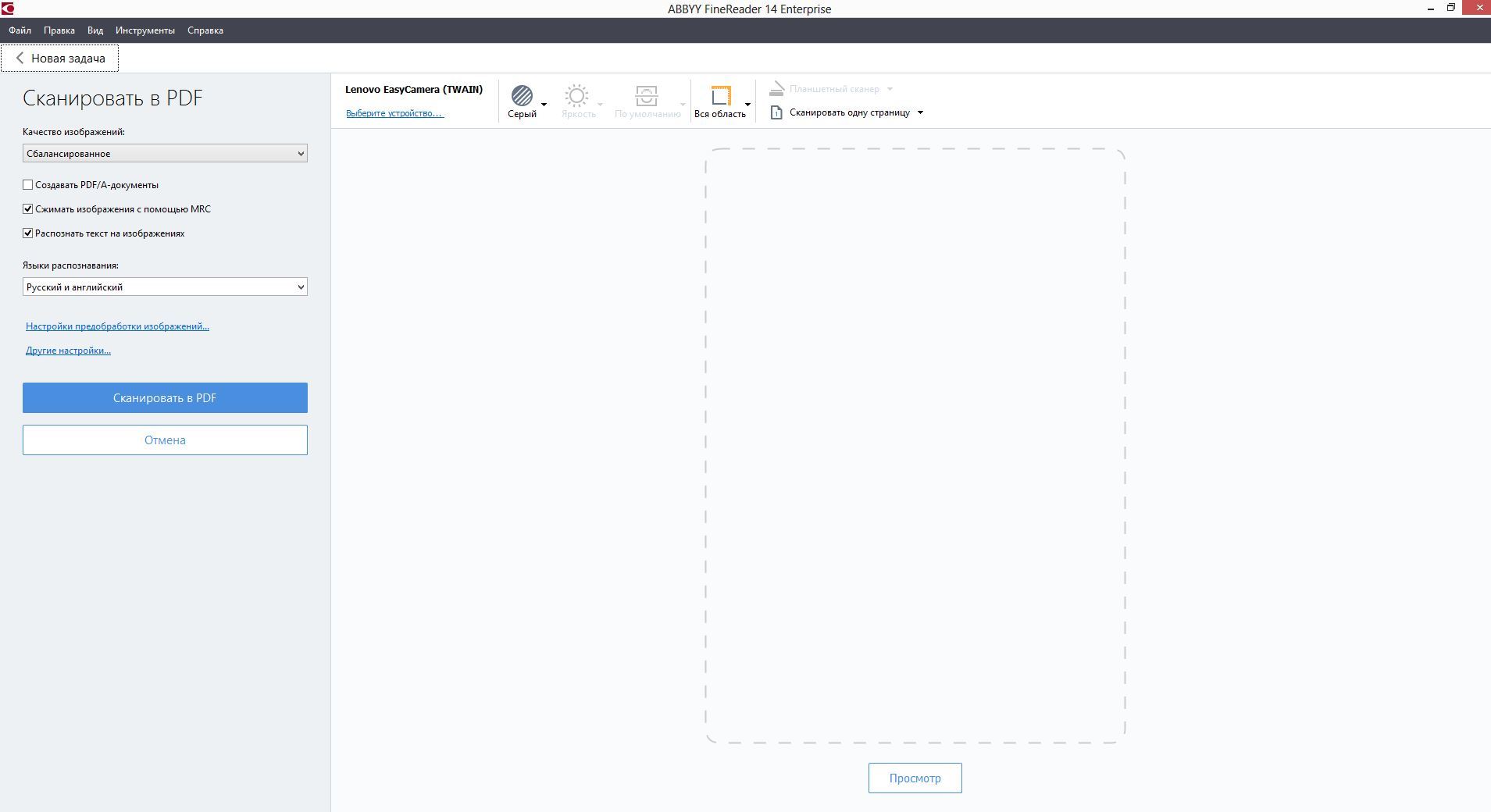Open the Качество изображений dropdown
Screen dimensions: 1491x812
point(165,154)
